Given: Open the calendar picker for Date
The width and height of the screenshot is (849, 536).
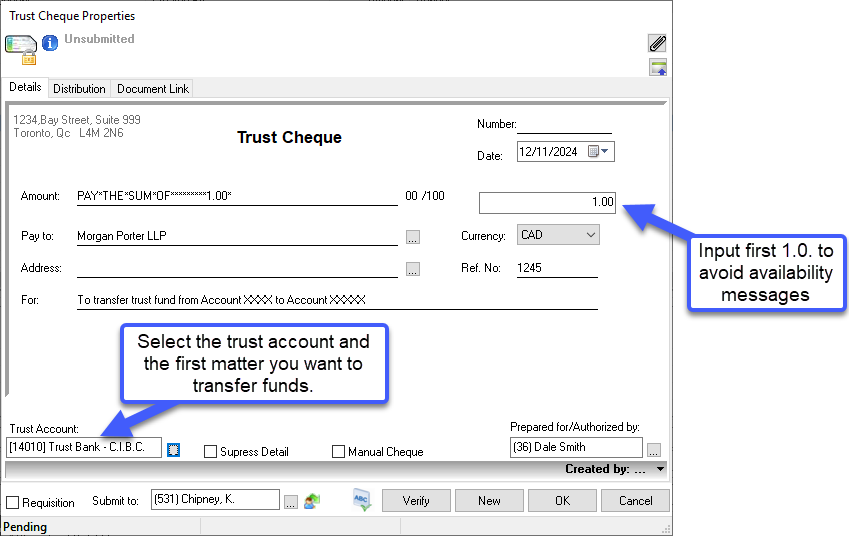Looking at the screenshot, I should point(598,151).
